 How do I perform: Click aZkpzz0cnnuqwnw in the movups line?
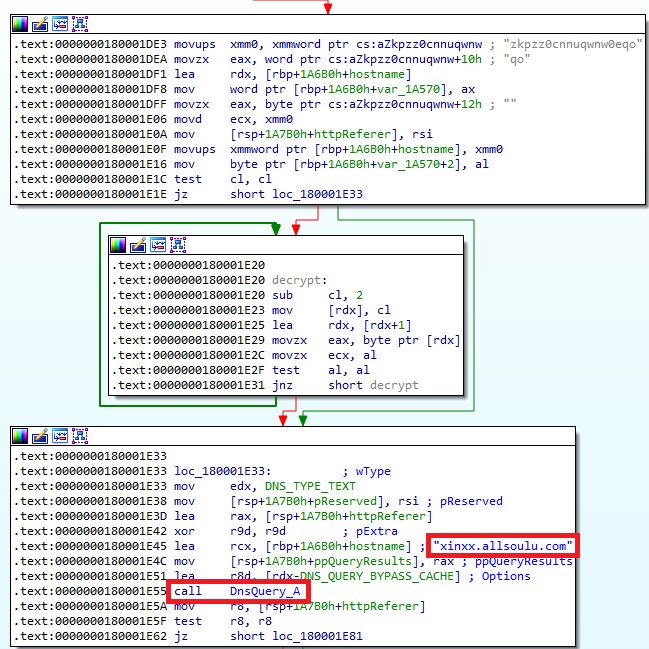click(x=429, y=44)
